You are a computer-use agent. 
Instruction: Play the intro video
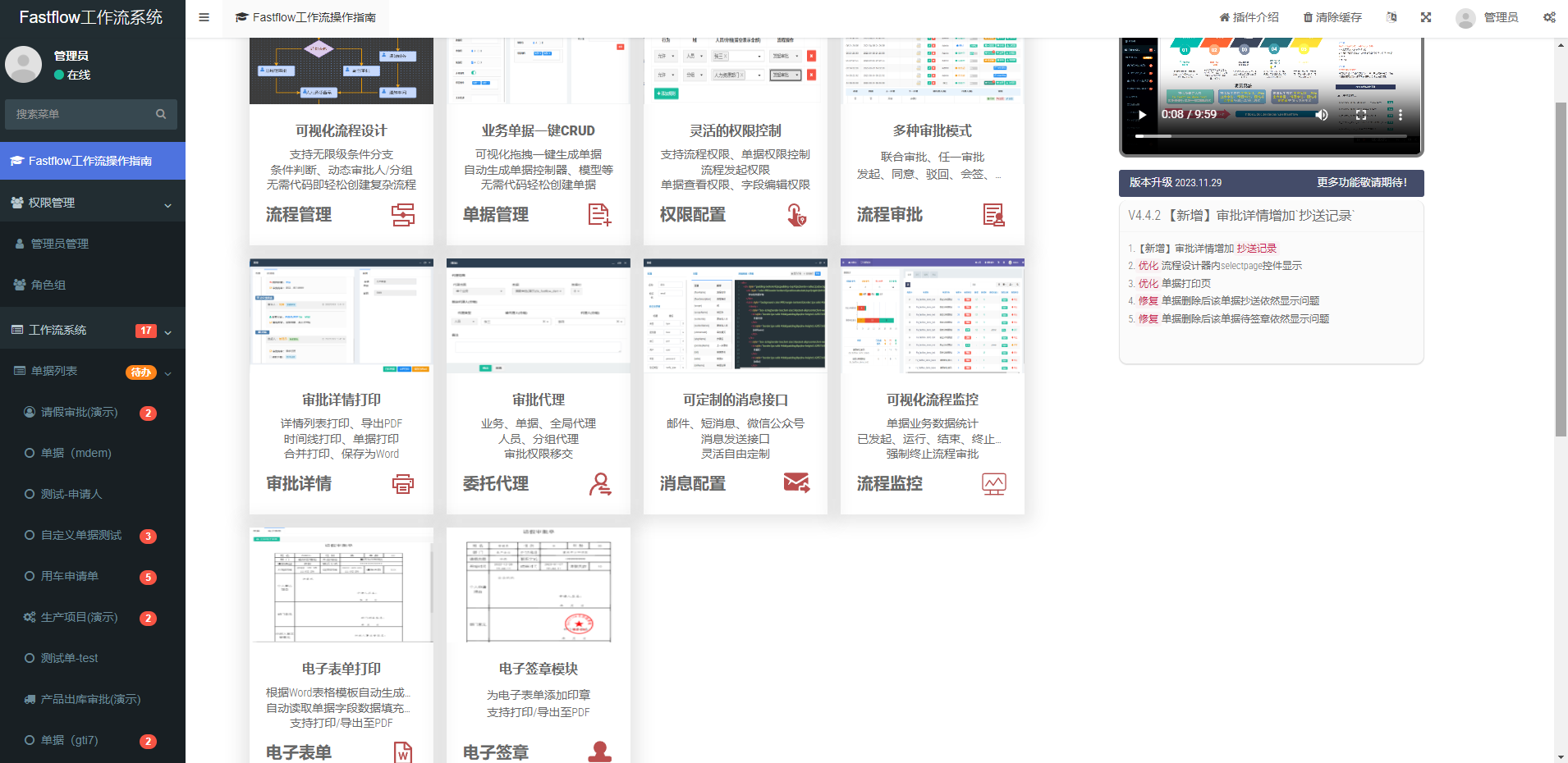click(1142, 115)
